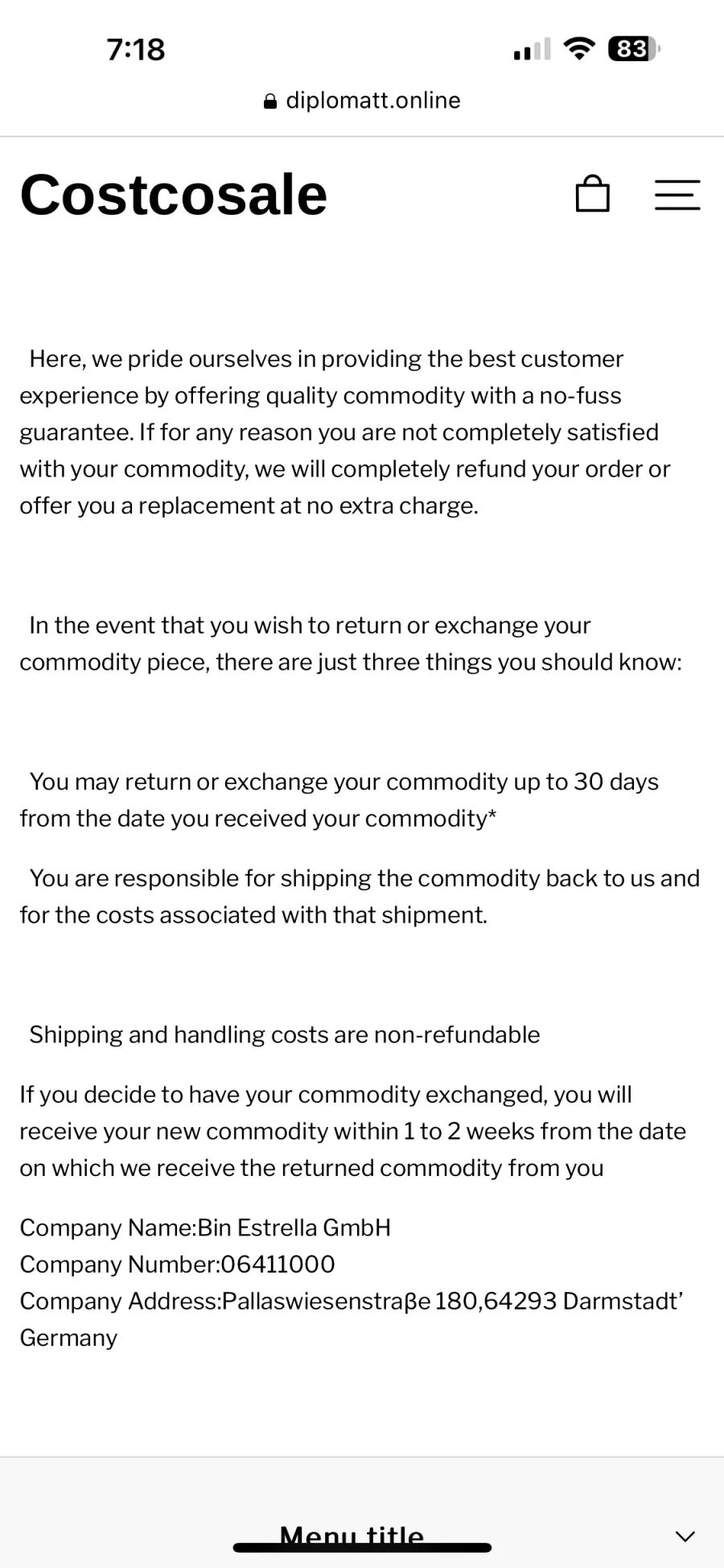The width and height of the screenshot is (724, 1568).
Task: Click the 30 days return policy sentence
Action: (x=339, y=800)
